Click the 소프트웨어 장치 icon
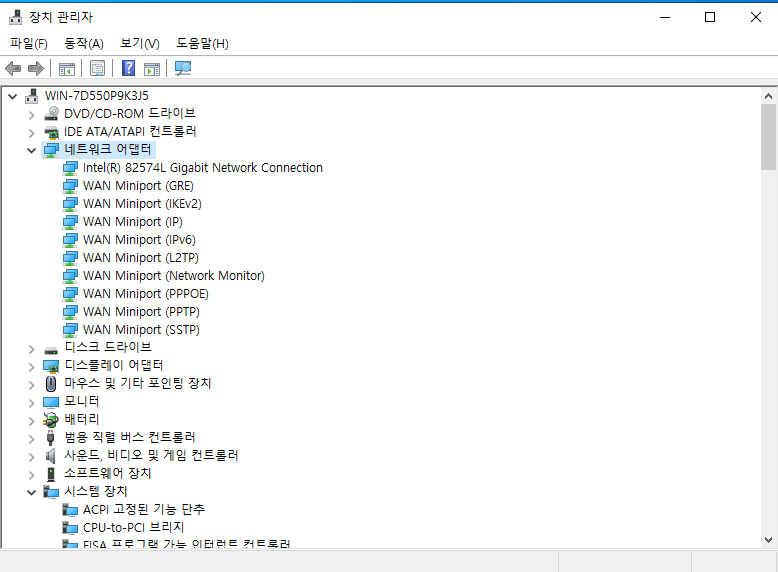This screenshot has height=572, width=778. point(51,474)
